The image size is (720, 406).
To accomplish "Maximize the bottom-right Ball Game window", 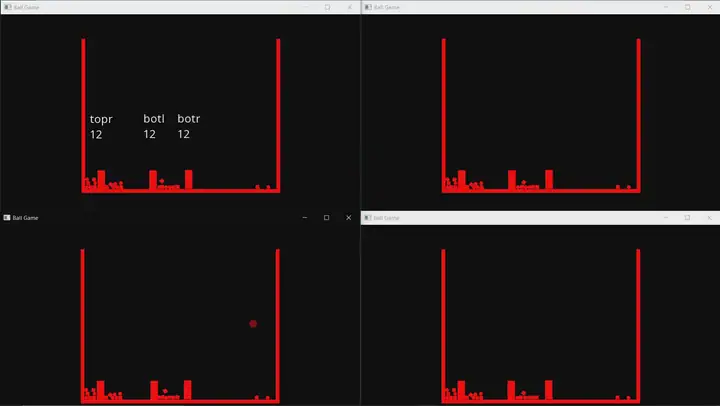I will click(687, 218).
